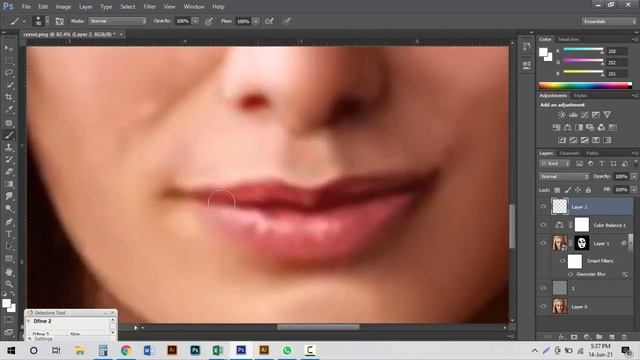Switch to the Paths tab
This screenshot has width=640, height=360.
click(x=592, y=153)
